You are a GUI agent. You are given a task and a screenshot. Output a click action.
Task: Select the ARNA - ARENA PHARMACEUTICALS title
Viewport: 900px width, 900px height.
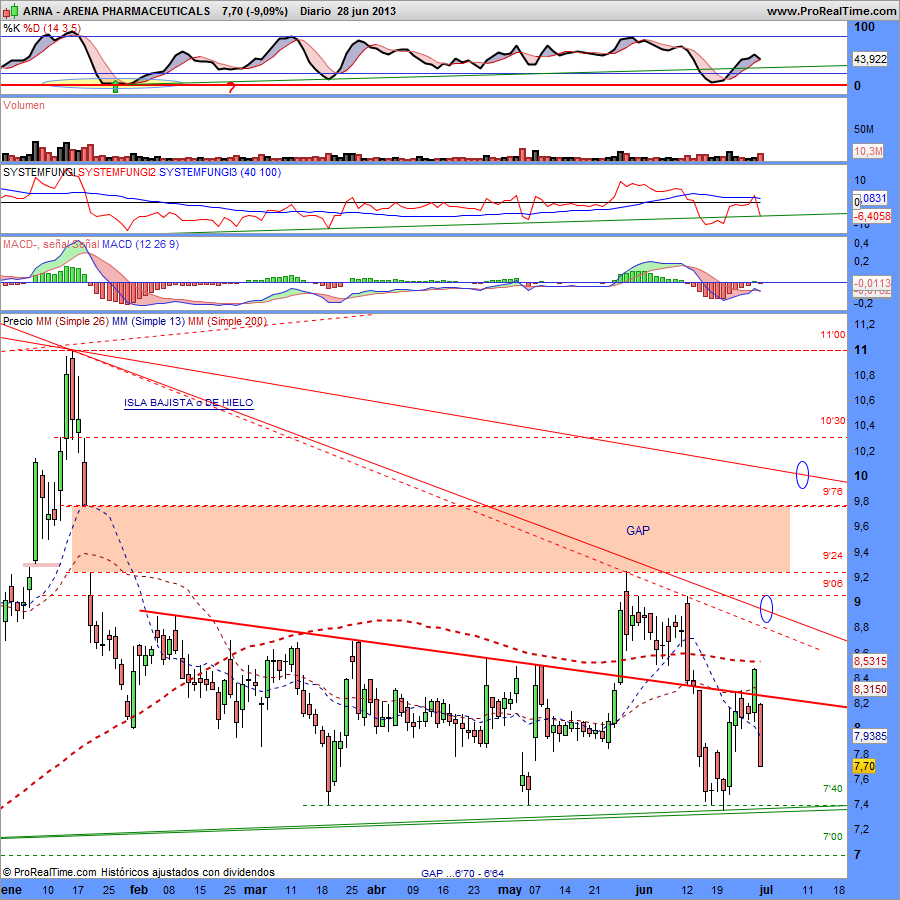pyautogui.click(x=117, y=11)
